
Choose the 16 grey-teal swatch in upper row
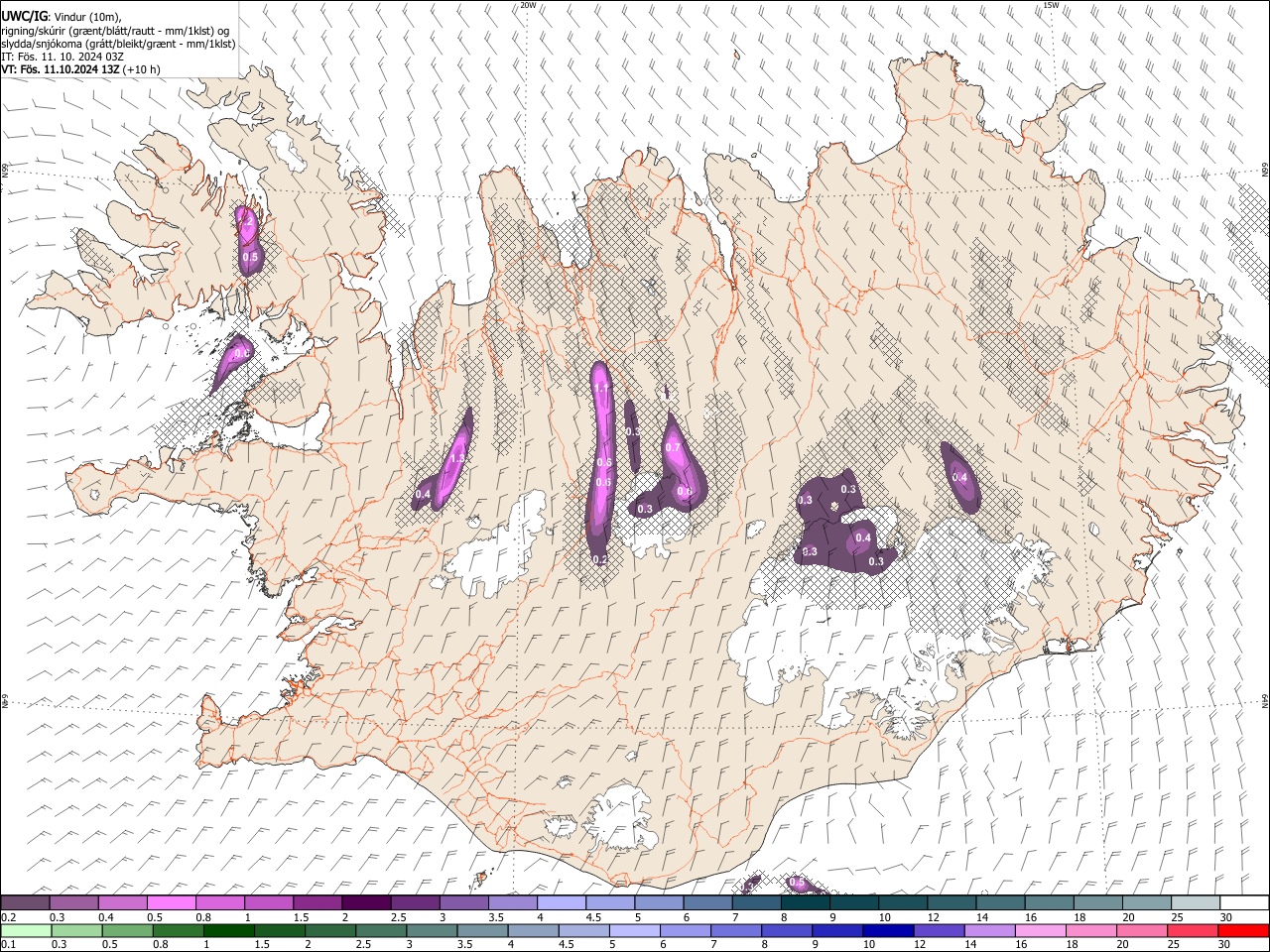(x=1048, y=903)
